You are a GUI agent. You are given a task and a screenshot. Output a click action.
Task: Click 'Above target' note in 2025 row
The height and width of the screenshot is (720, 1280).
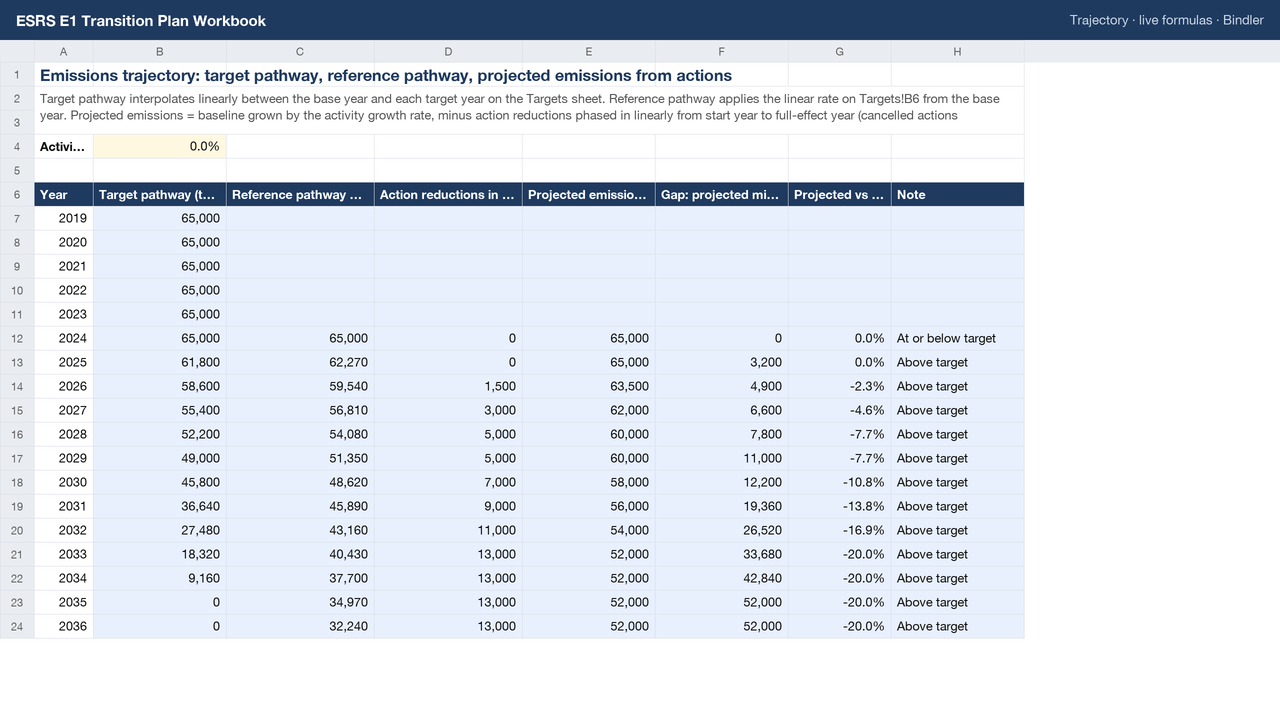(958, 362)
